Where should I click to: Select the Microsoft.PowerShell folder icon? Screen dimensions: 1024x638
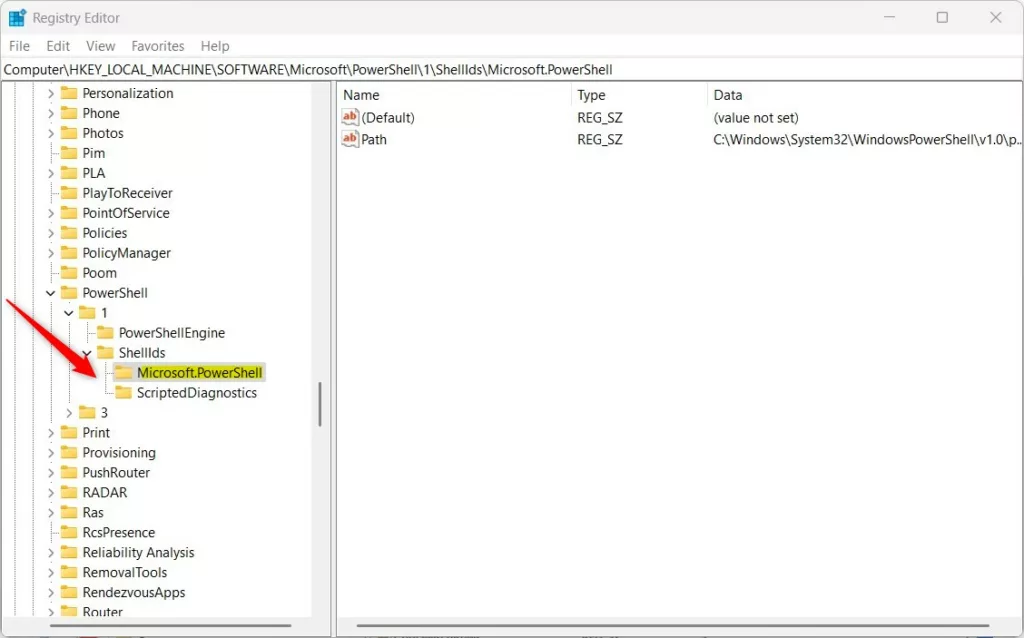[x=122, y=372]
